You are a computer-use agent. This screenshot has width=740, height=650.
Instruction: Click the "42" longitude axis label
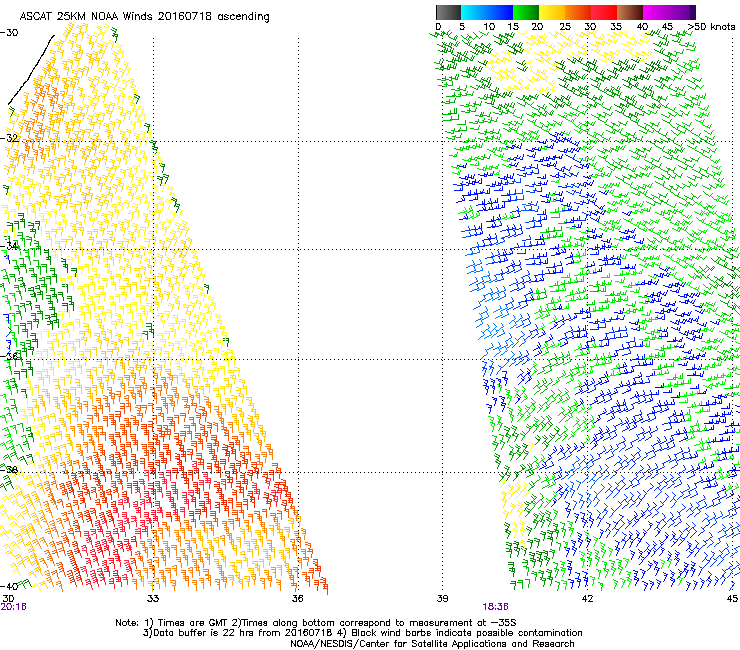tap(587, 598)
